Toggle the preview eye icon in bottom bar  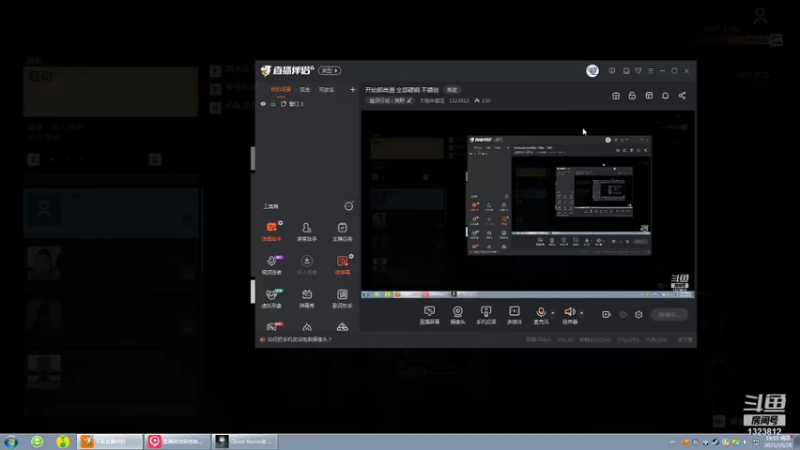pyautogui.click(x=623, y=315)
